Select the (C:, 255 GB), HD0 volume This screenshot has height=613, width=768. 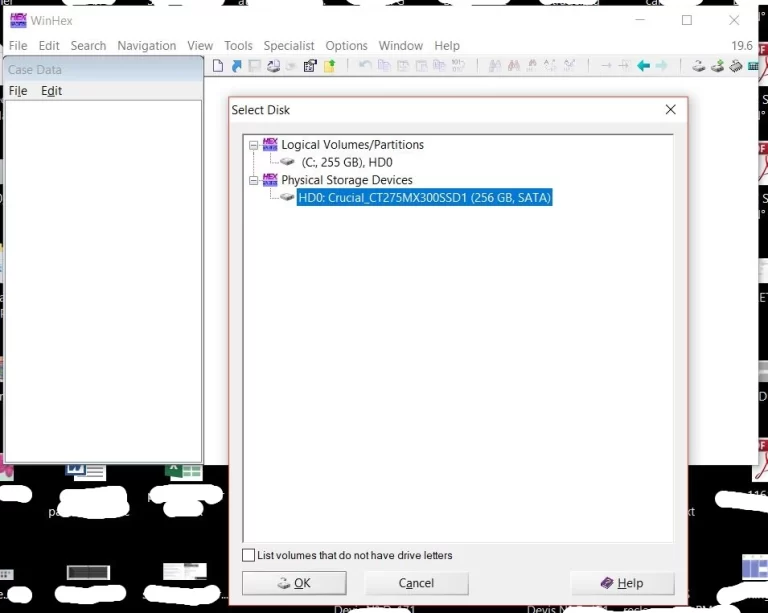tap(347, 162)
